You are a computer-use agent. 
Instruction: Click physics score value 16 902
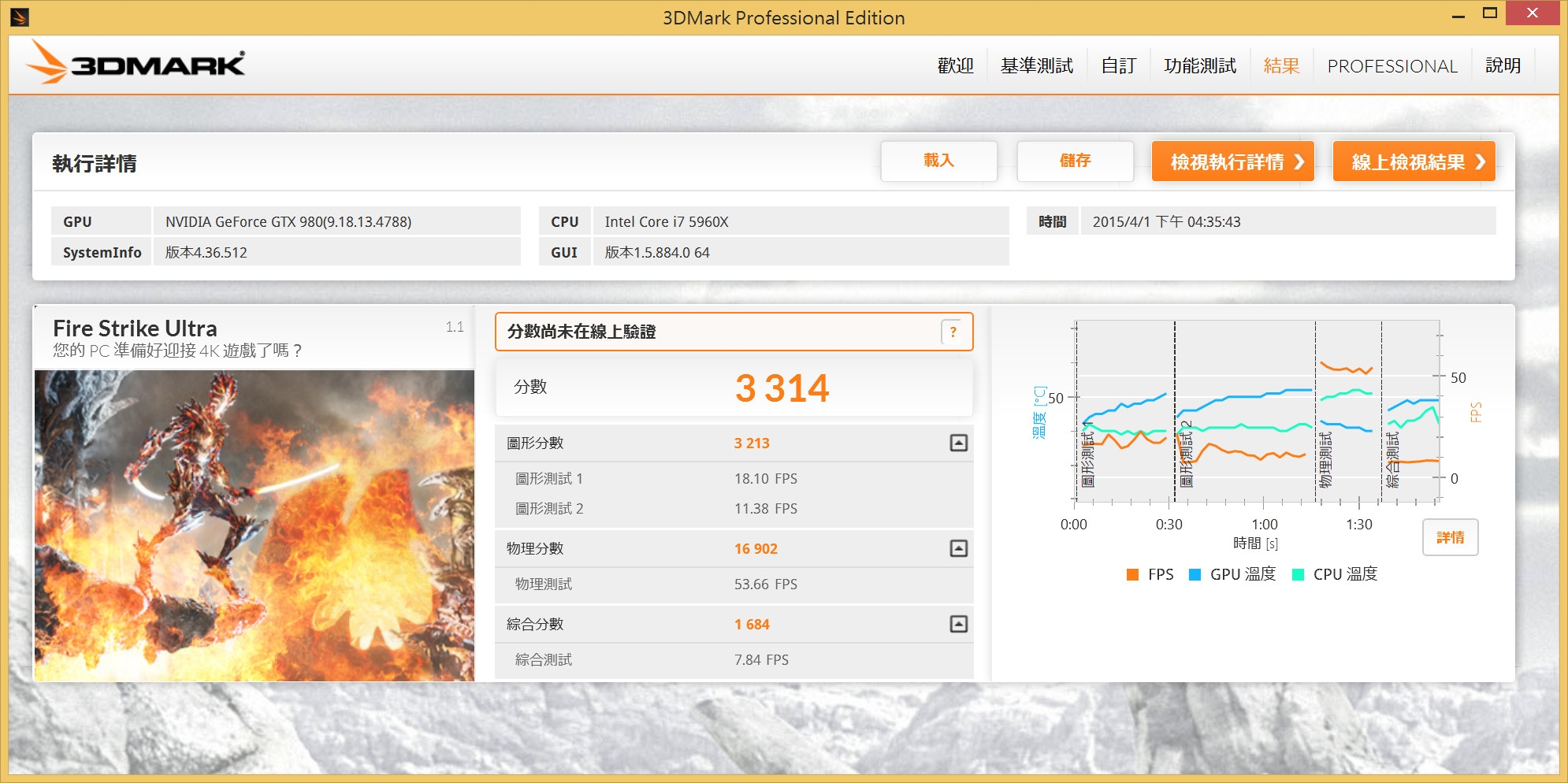[756, 548]
